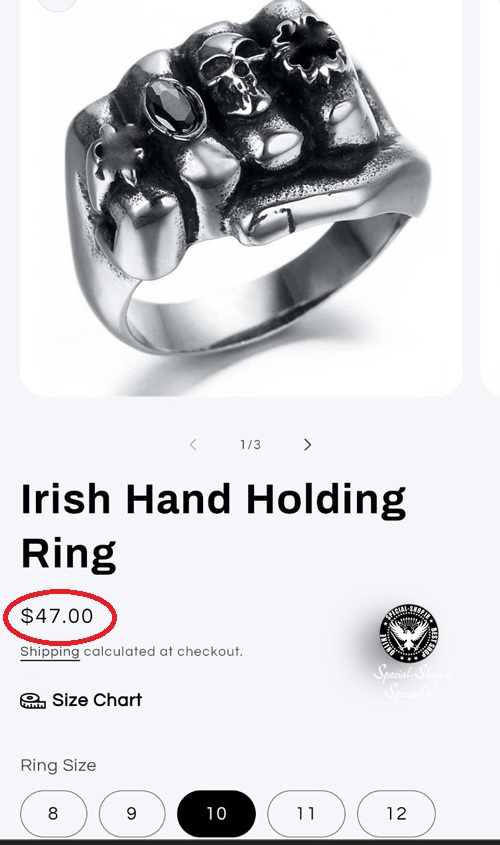Click the Ring Size label
This screenshot has height=845, width=500.
click(58, 765)
